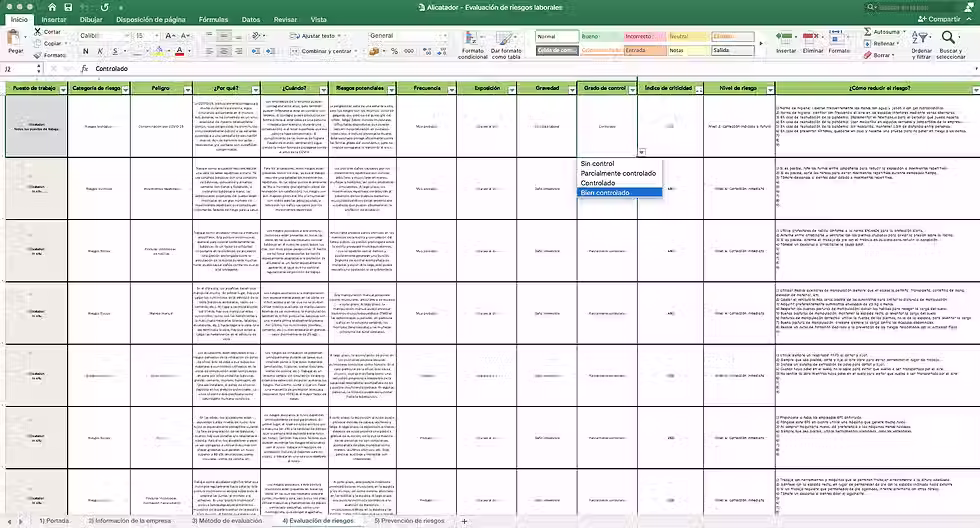Apply the Bueno cell style

point(601,36)
